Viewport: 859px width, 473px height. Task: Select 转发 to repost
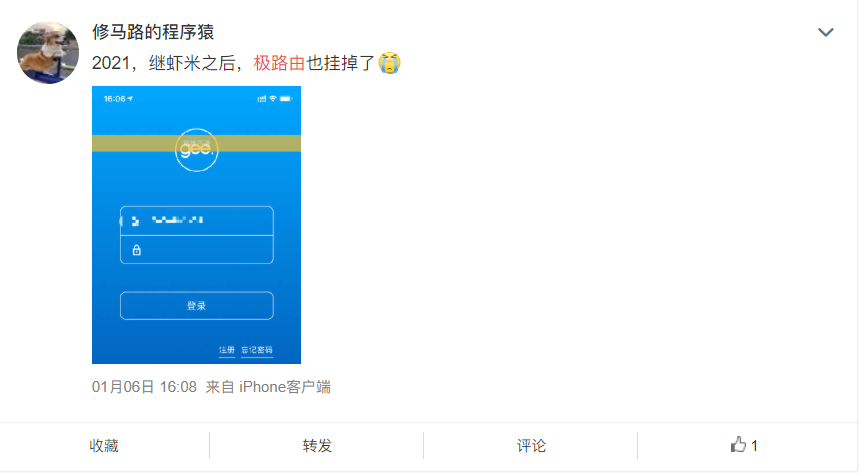point(317,446)
